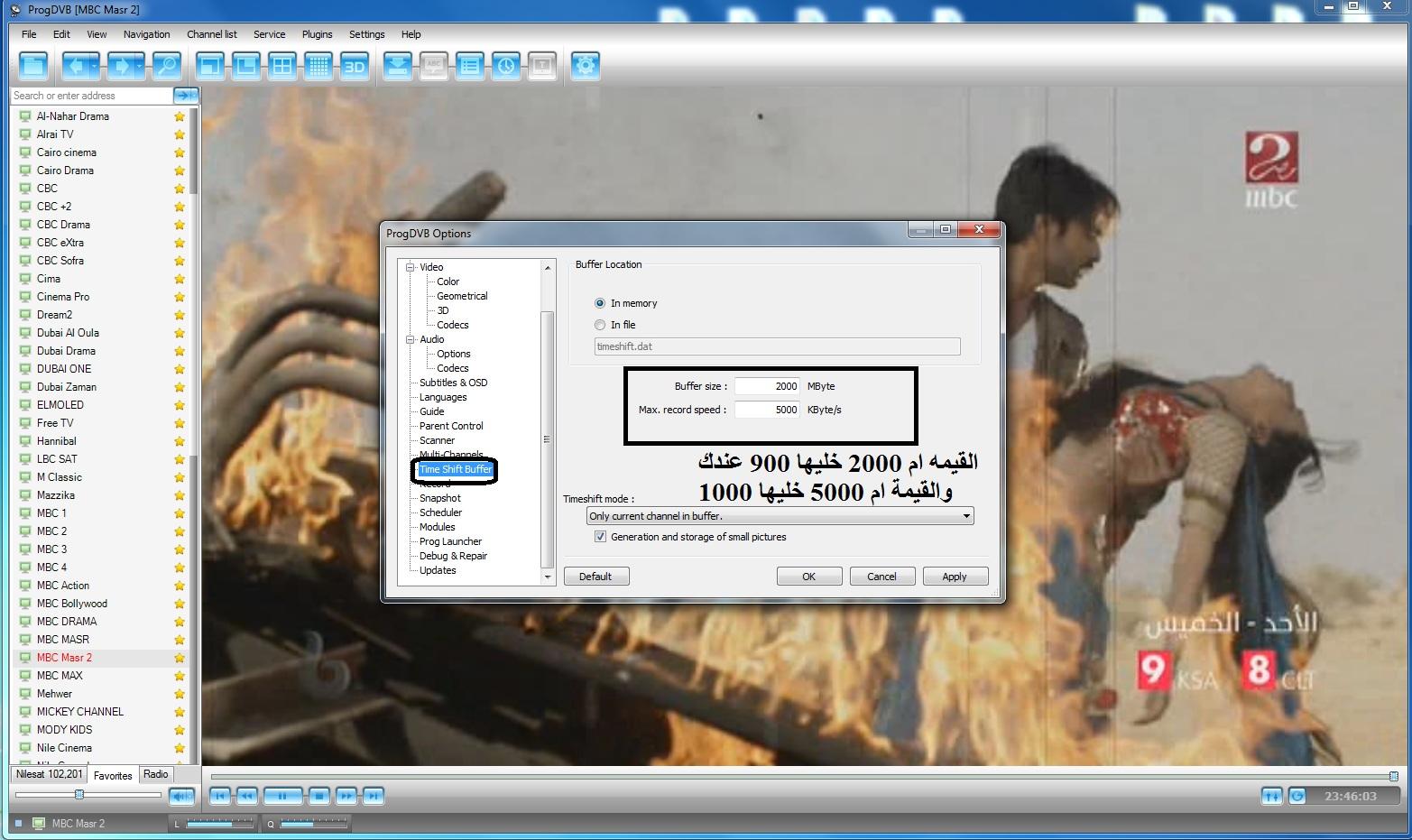Uncheck Generation and storage of small pictures
This screenshot has width=1412, height=840.
tap(600, 537)
